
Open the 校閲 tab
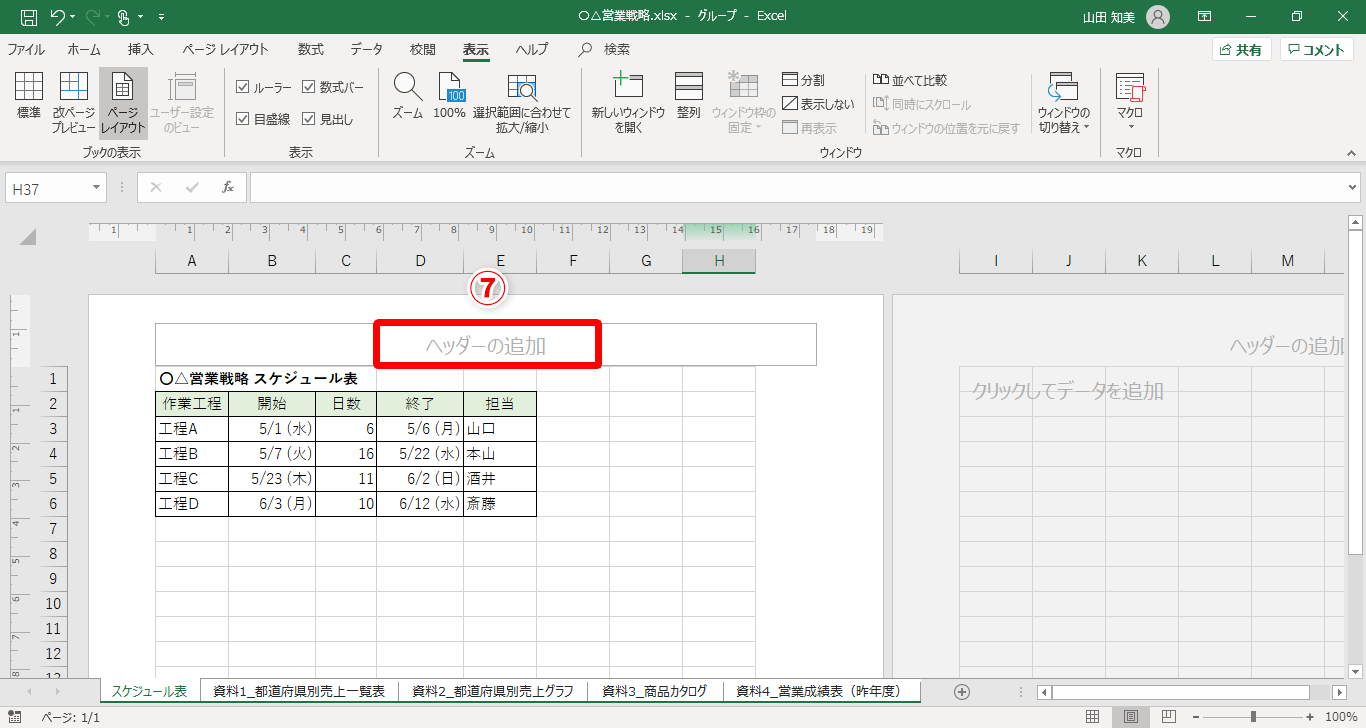[423, 49]
